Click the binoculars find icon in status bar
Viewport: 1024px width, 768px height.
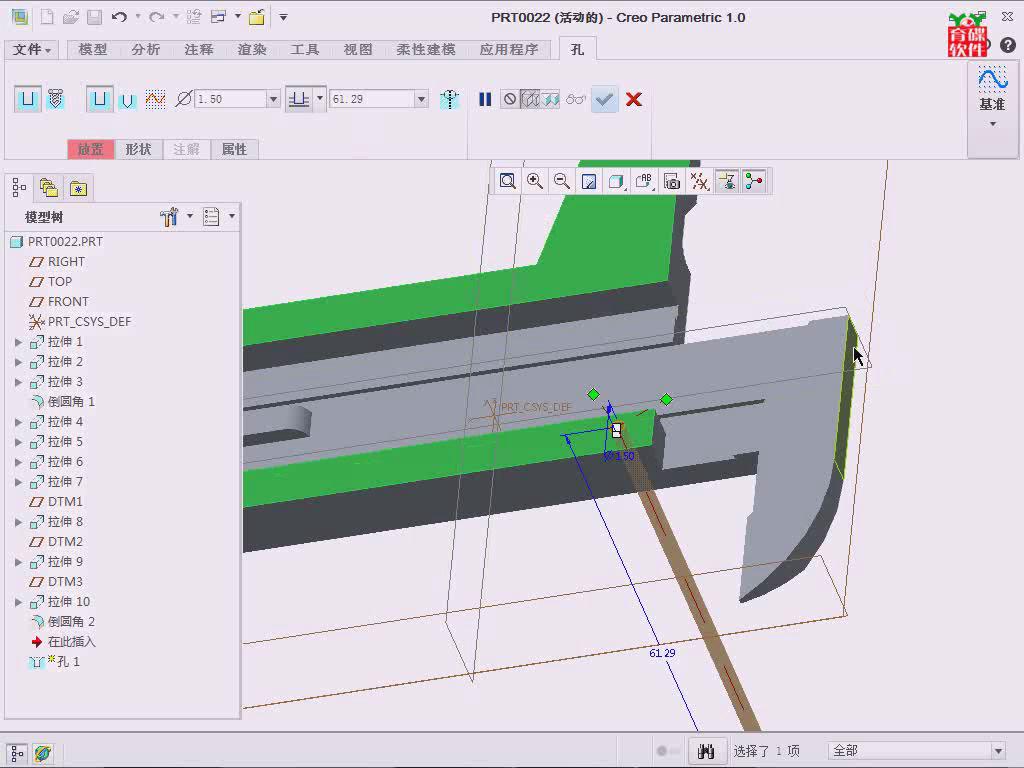pyautogui.click(x=705, y=751)
